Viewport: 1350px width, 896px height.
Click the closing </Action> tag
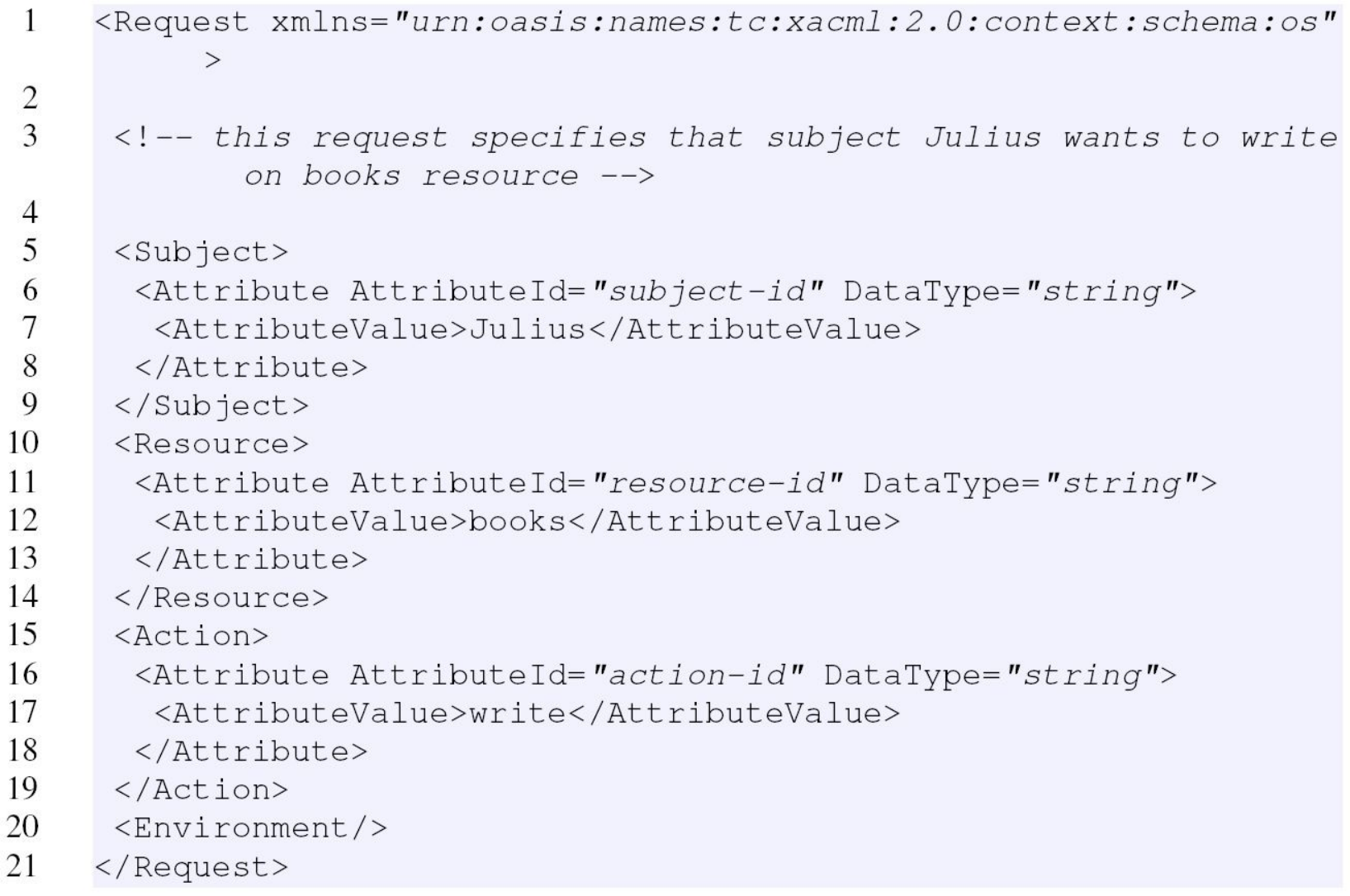coord(201,789)
